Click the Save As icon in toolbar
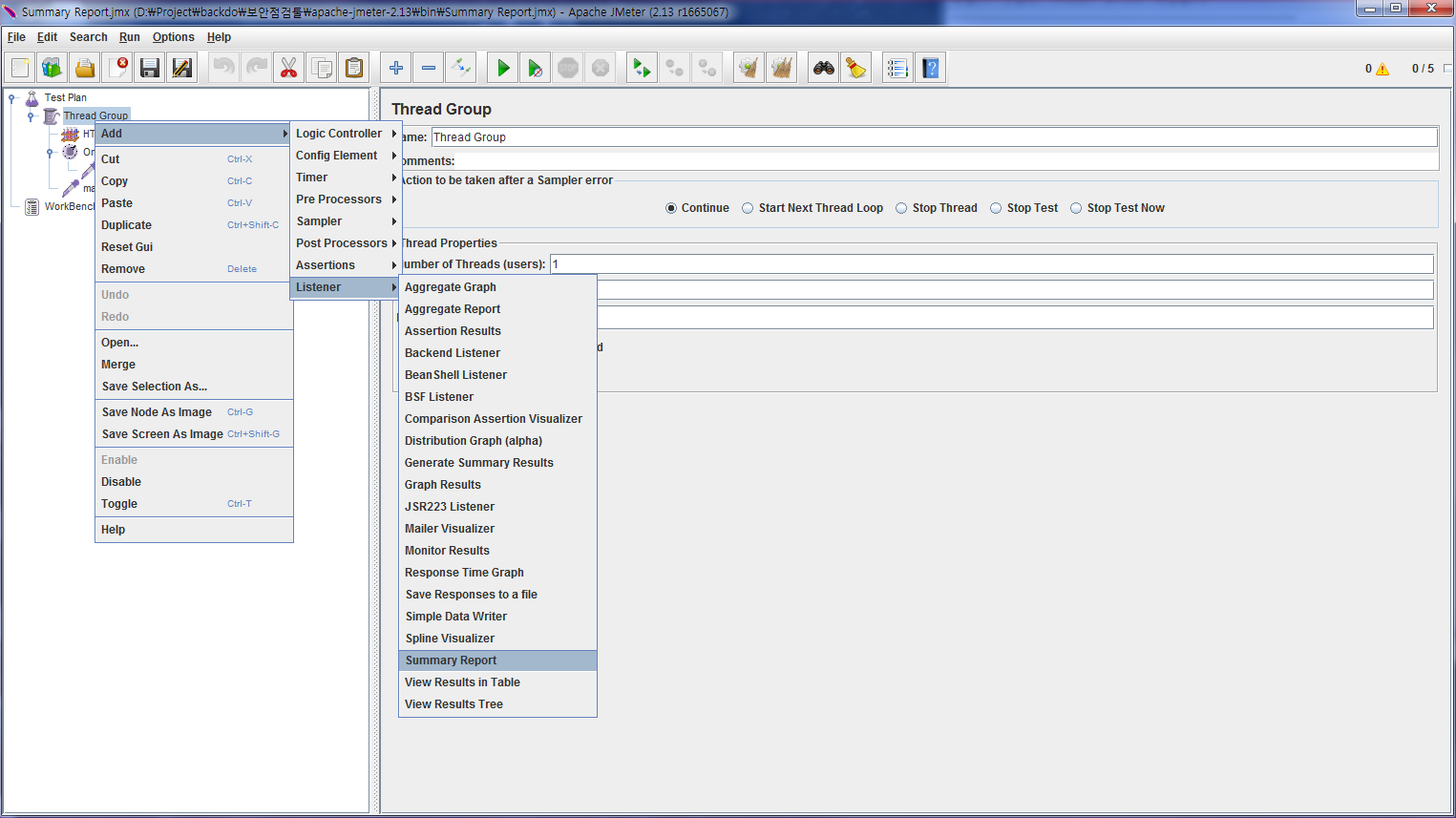Screen dimensions: 1456x818 click(x=182, y=68)
